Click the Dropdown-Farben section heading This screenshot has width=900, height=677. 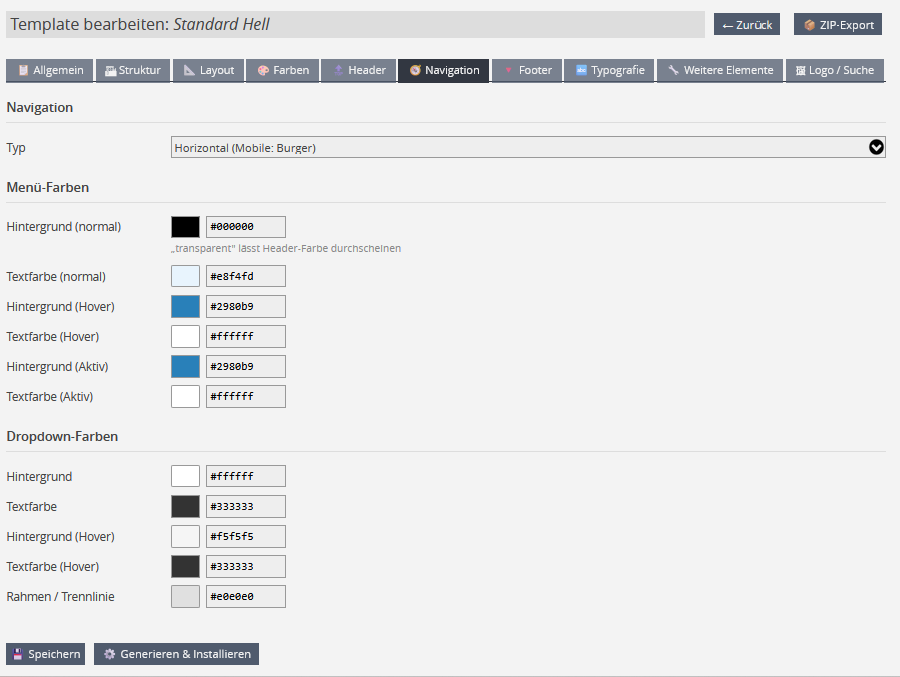(x=62, y=436)
